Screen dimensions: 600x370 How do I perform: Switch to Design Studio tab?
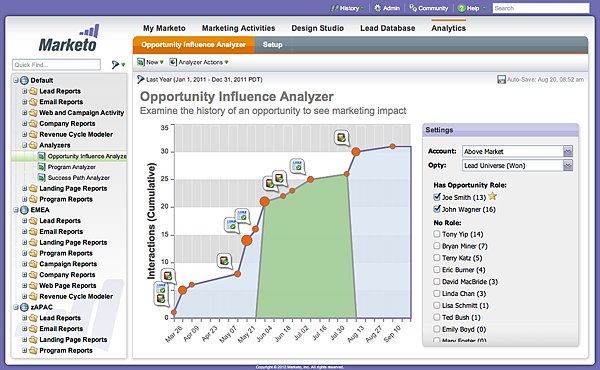(x=318, y=28)
